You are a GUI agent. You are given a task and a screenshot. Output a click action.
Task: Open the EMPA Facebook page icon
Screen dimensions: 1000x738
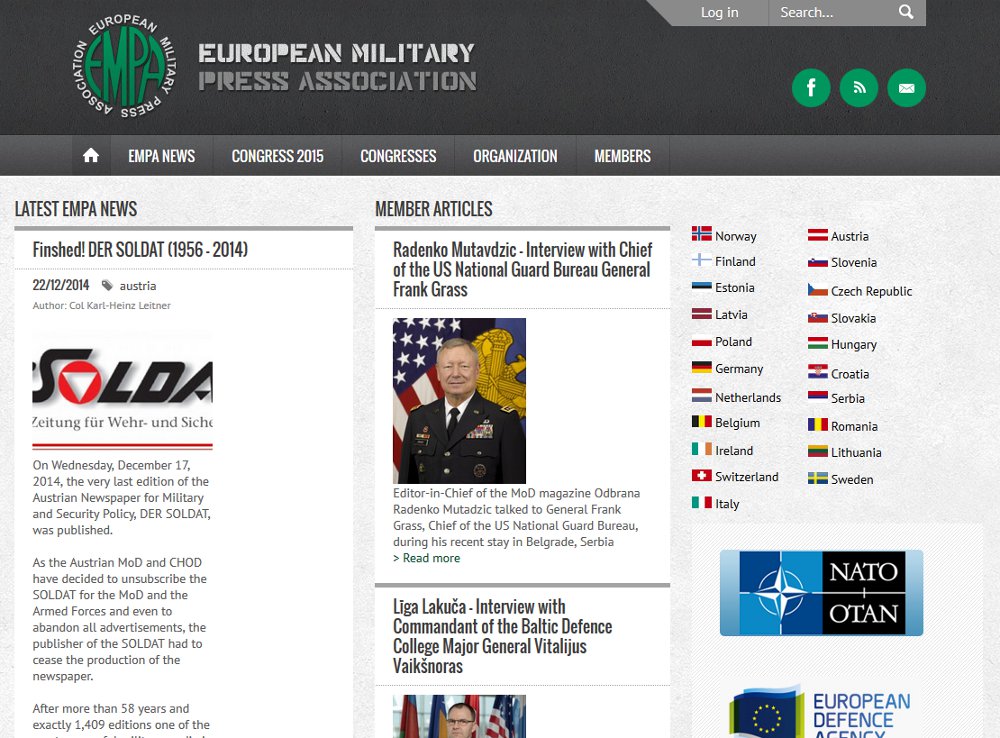[811, 88]
